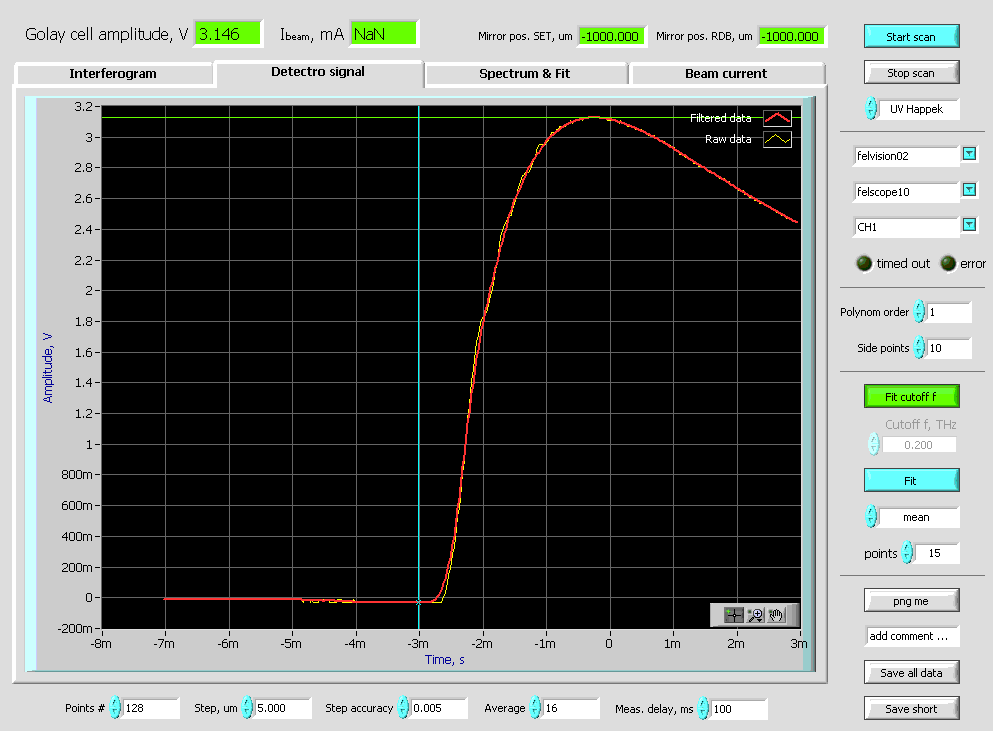The width and height of the screenshot is (993, 731).
Task: Click the Side points value field
Action: point(949,348)
